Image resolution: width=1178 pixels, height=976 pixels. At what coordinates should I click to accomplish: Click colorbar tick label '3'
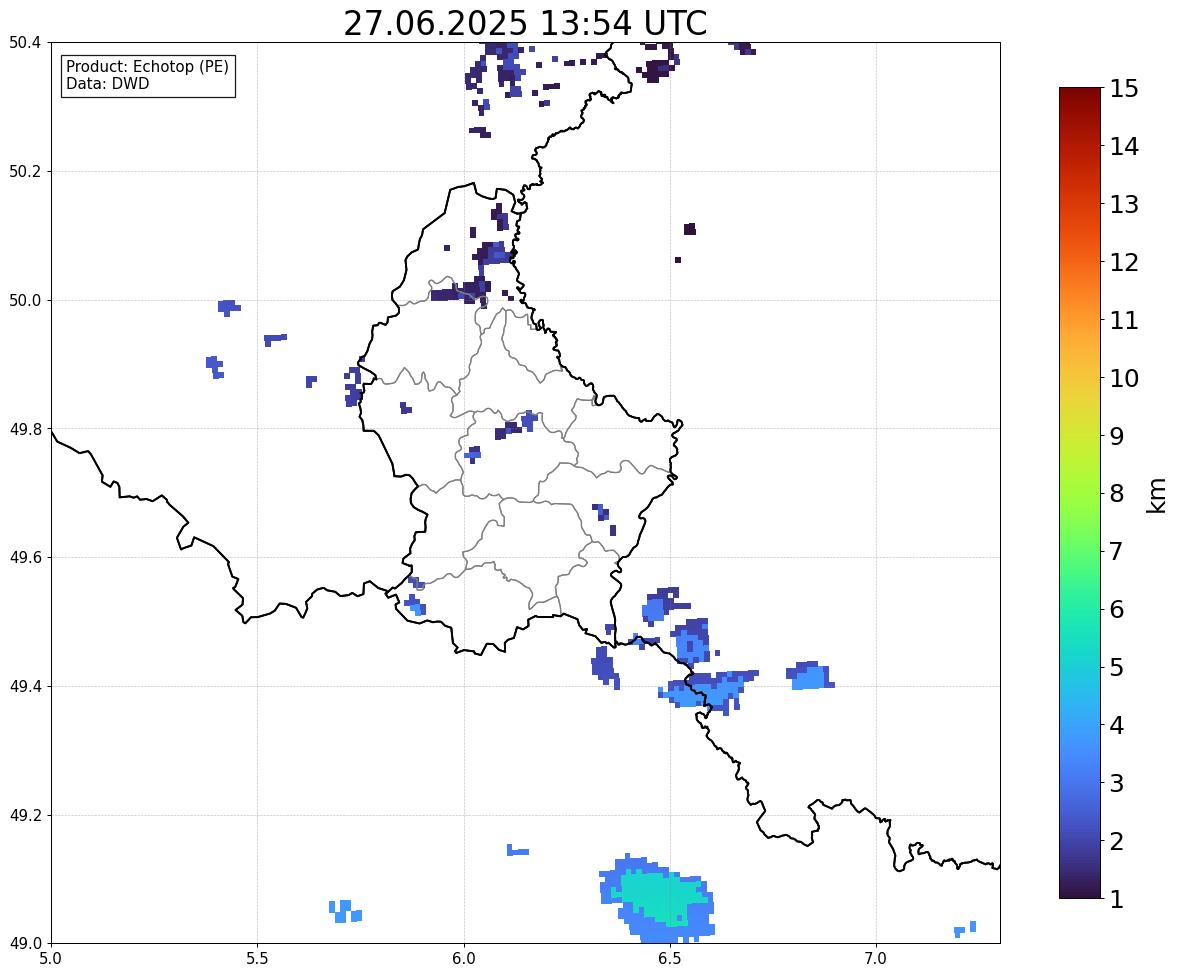[x=1117, y=783]
